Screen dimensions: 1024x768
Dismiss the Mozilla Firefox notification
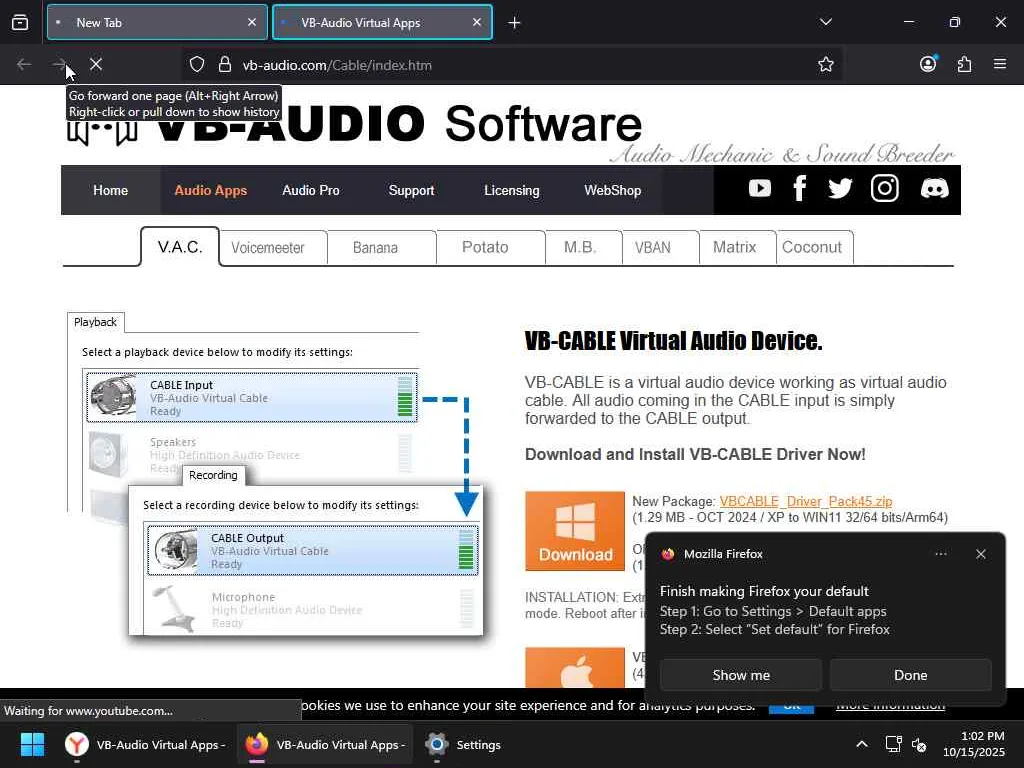[x=980, y=554]
